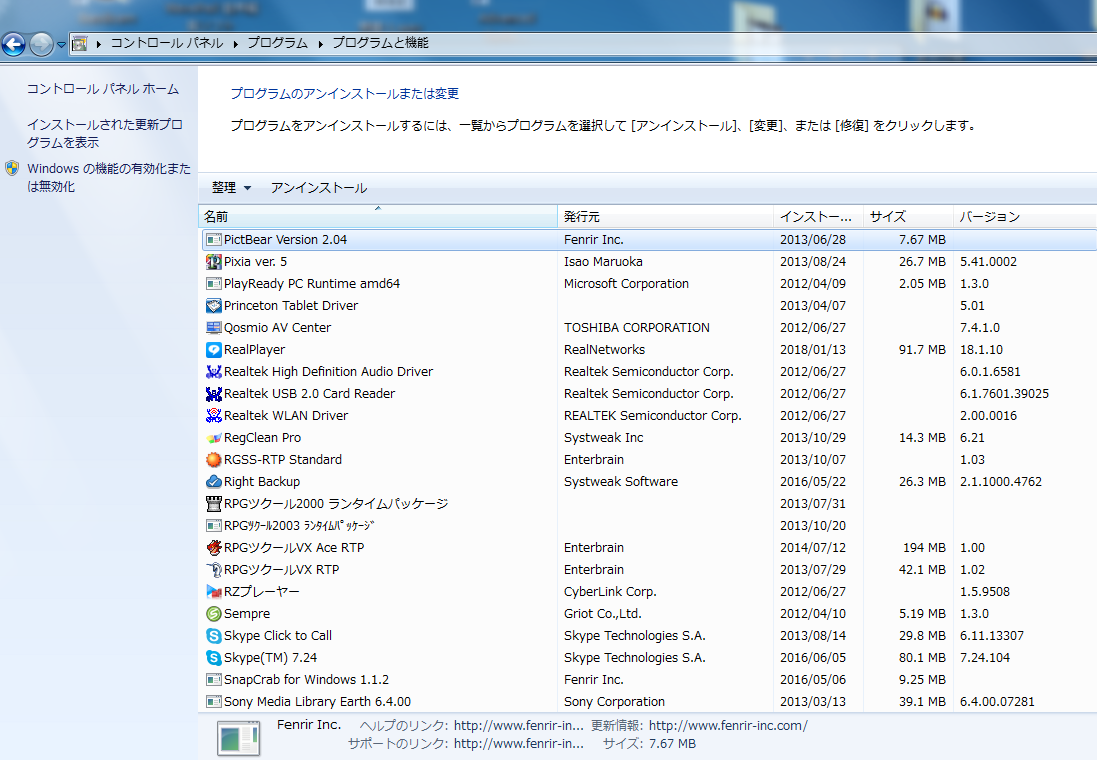Sort list by 名前 column header
The width and height of the screenshot is (1097, 760).
216,217
